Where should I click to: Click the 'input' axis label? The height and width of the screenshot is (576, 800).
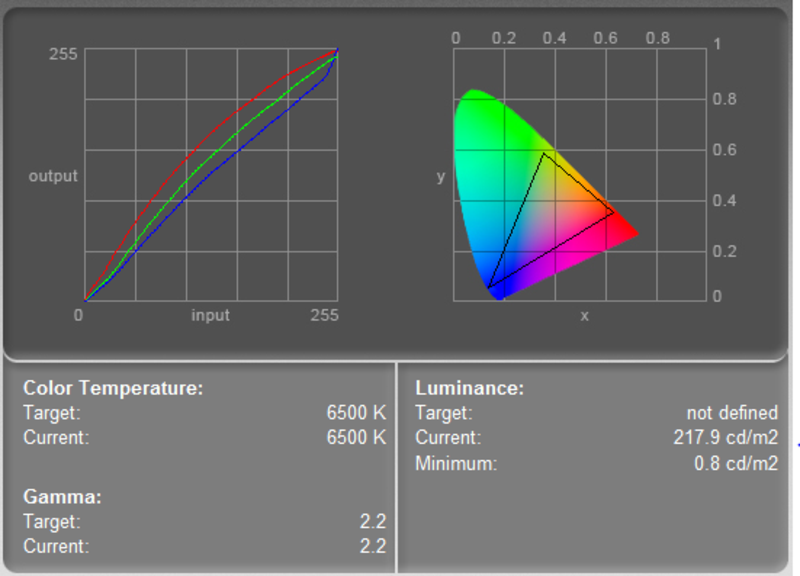(210, 315)
